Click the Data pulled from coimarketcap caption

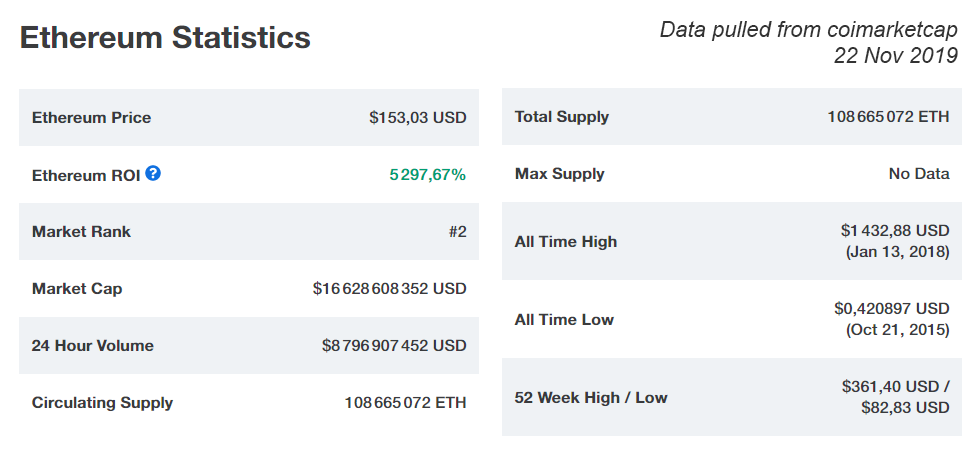coord(809,29)
